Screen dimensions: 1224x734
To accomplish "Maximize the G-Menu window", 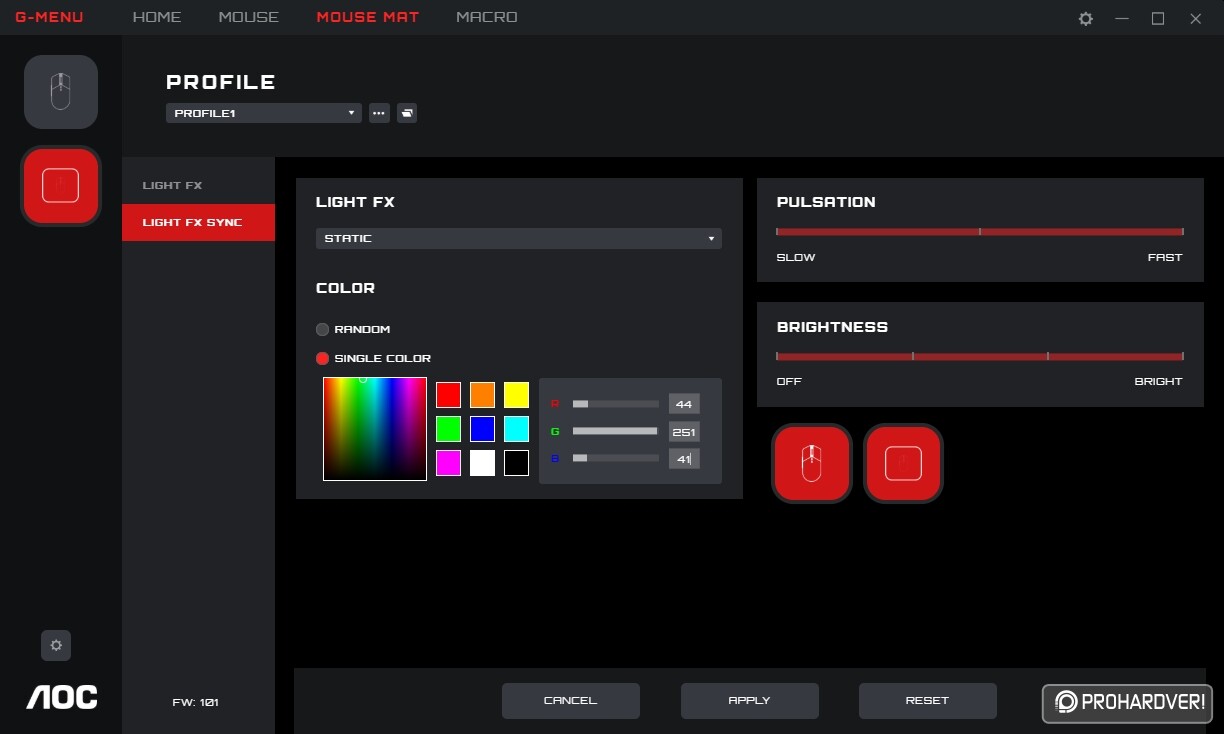I will tap(1158, 18).
